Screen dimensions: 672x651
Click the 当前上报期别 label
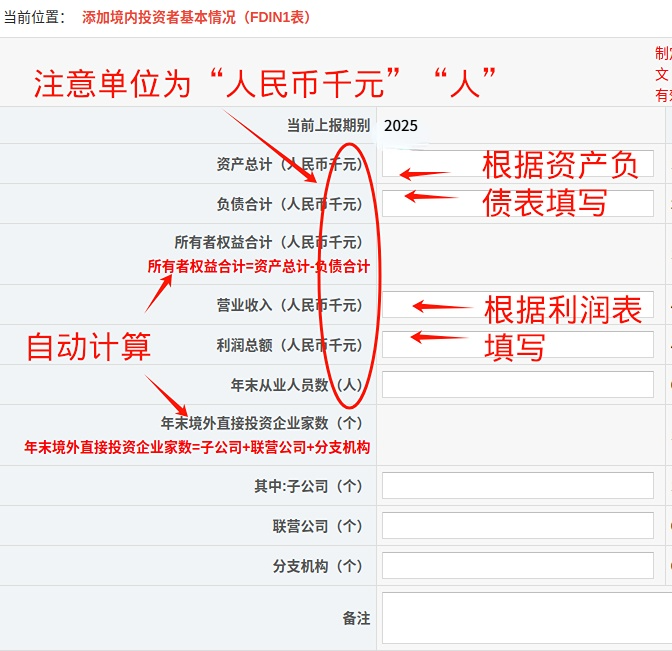point(328,126)
